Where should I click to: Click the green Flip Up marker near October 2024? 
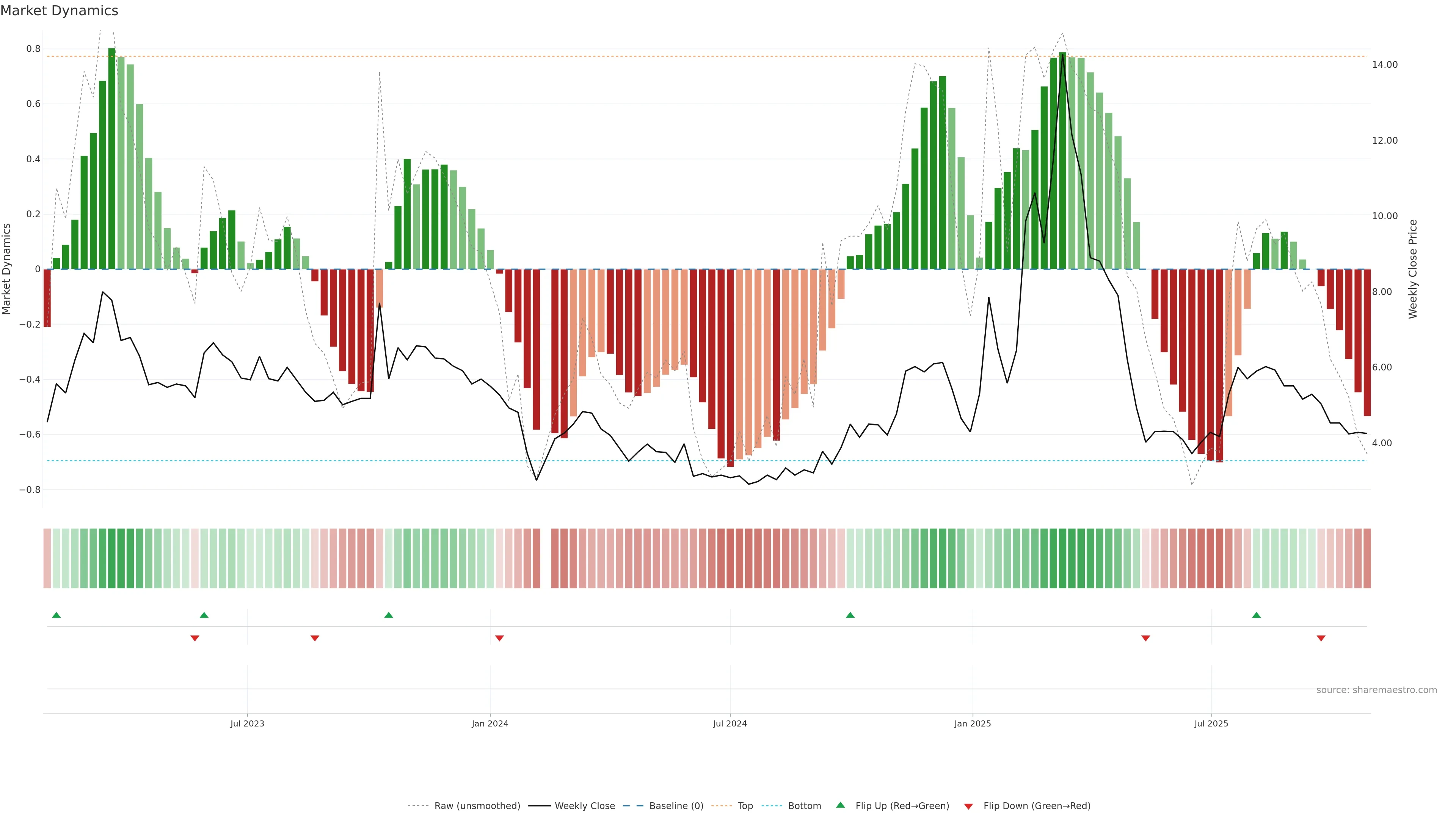coord(850,615)
